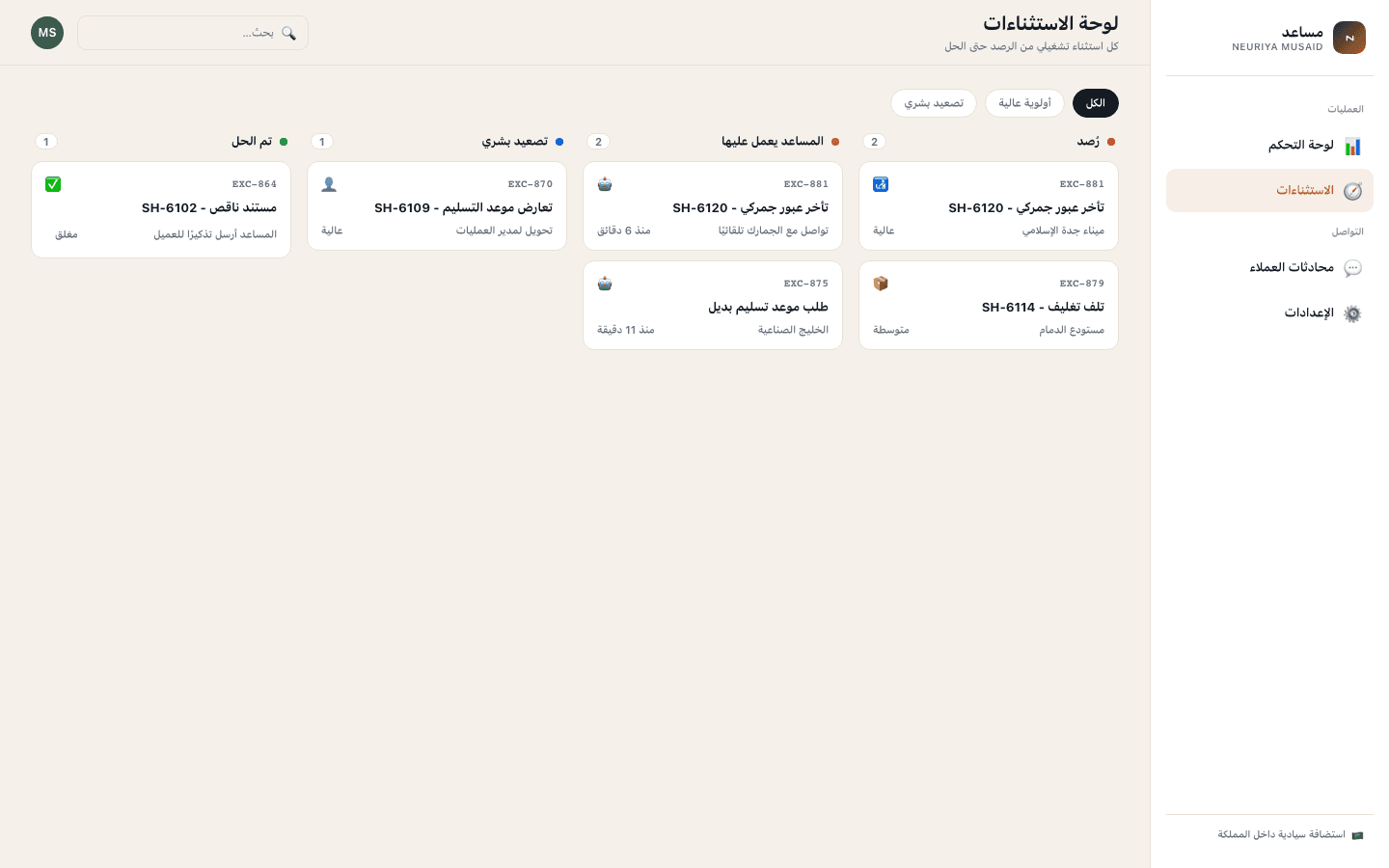Click text مستودع الدمام

pyautogui.click(x=1072, y=330)
